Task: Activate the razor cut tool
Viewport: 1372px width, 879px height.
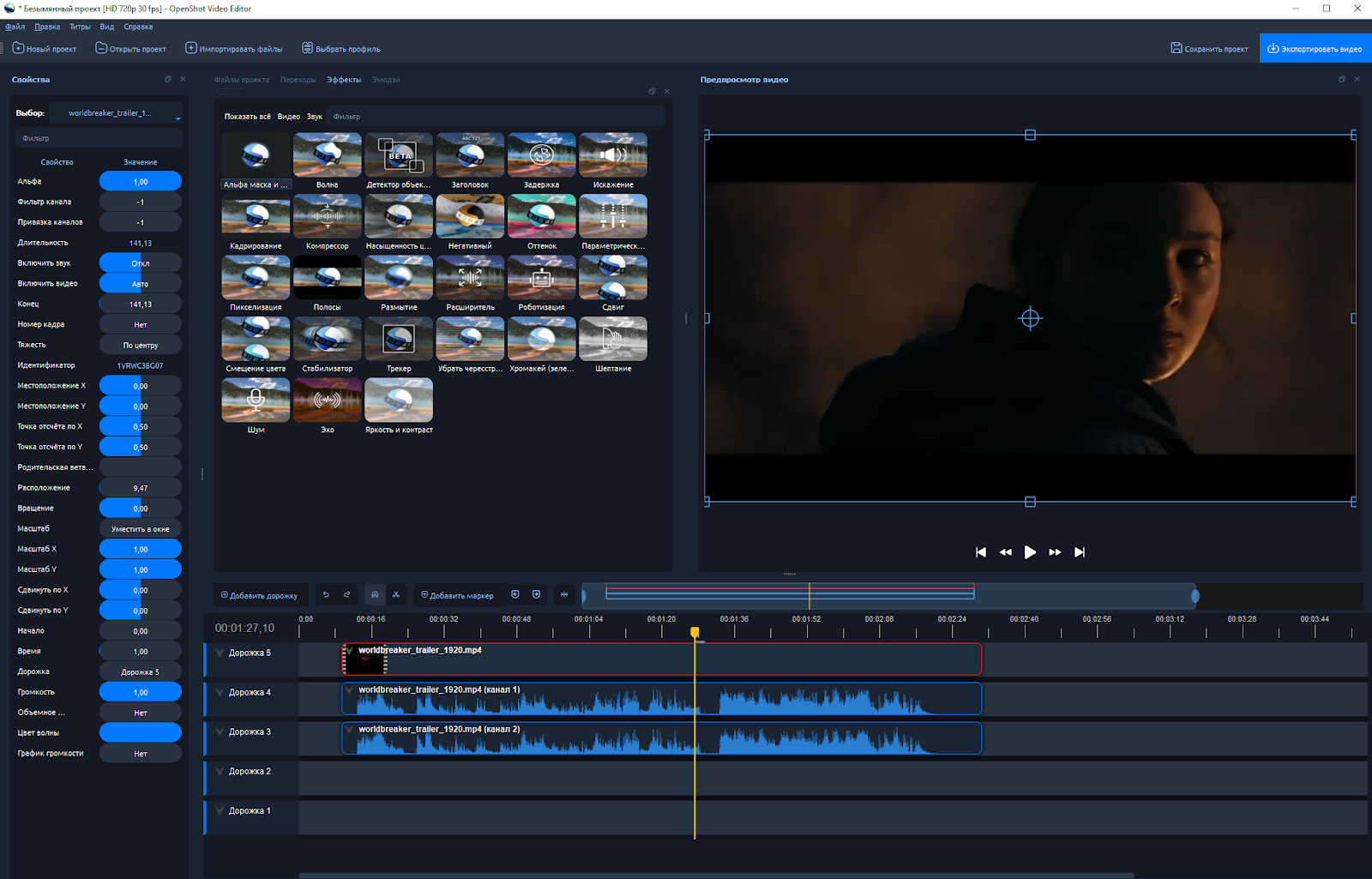Action: pyautogui.click(x=396, y=594)
